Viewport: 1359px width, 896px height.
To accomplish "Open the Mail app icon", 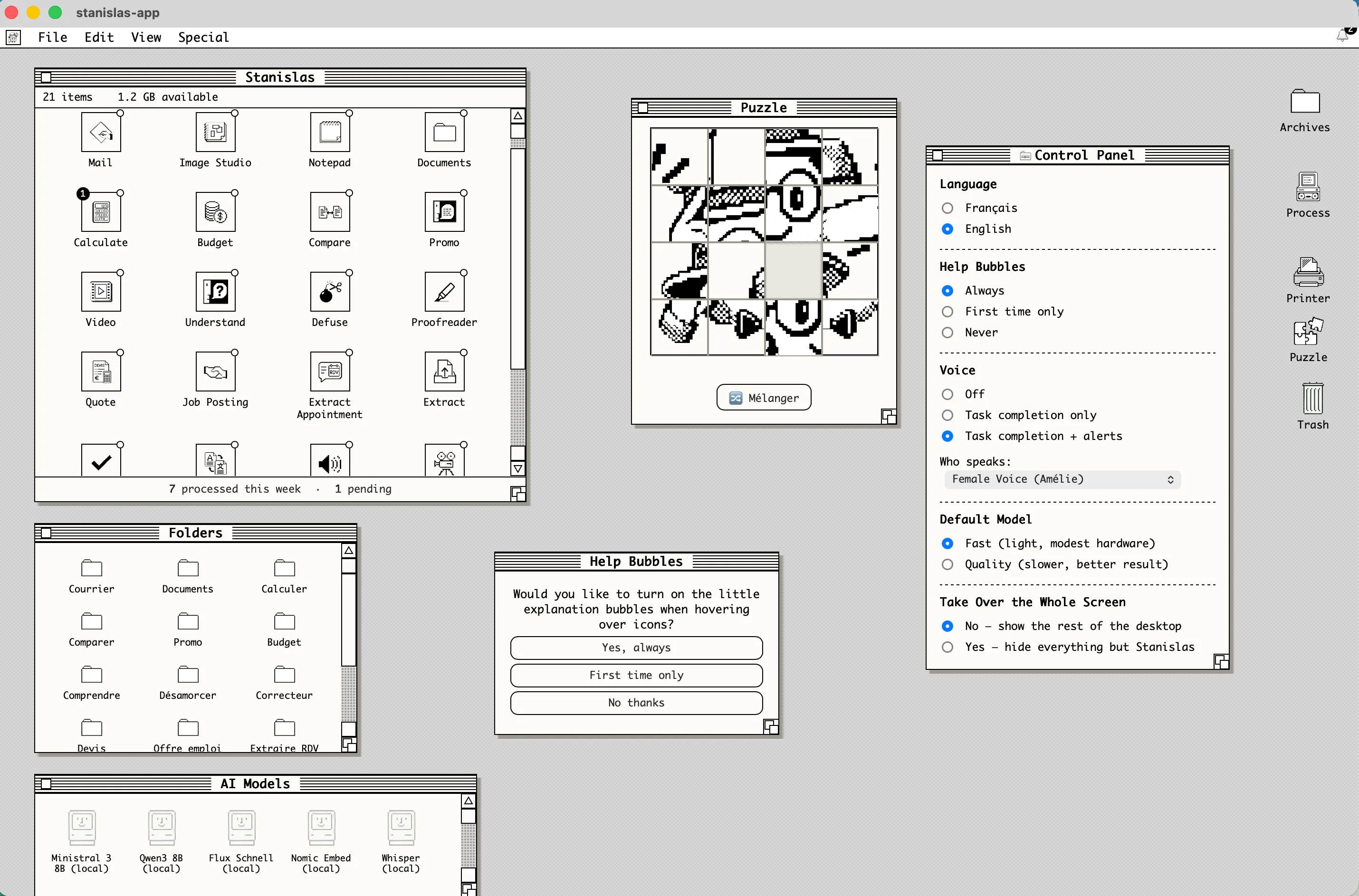I will click(101, 132).
